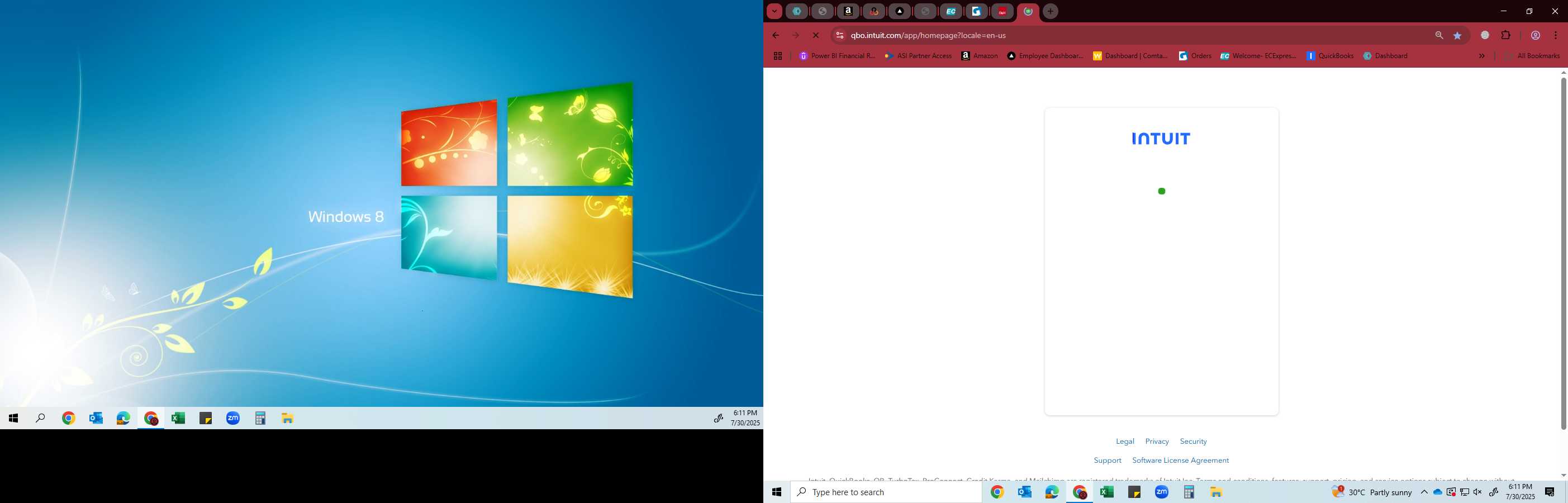Image resolution: width=1568 pixels, height=503 pixels.
Task: Open Calculator from the right monitor taskbar
Action: 1189,492
